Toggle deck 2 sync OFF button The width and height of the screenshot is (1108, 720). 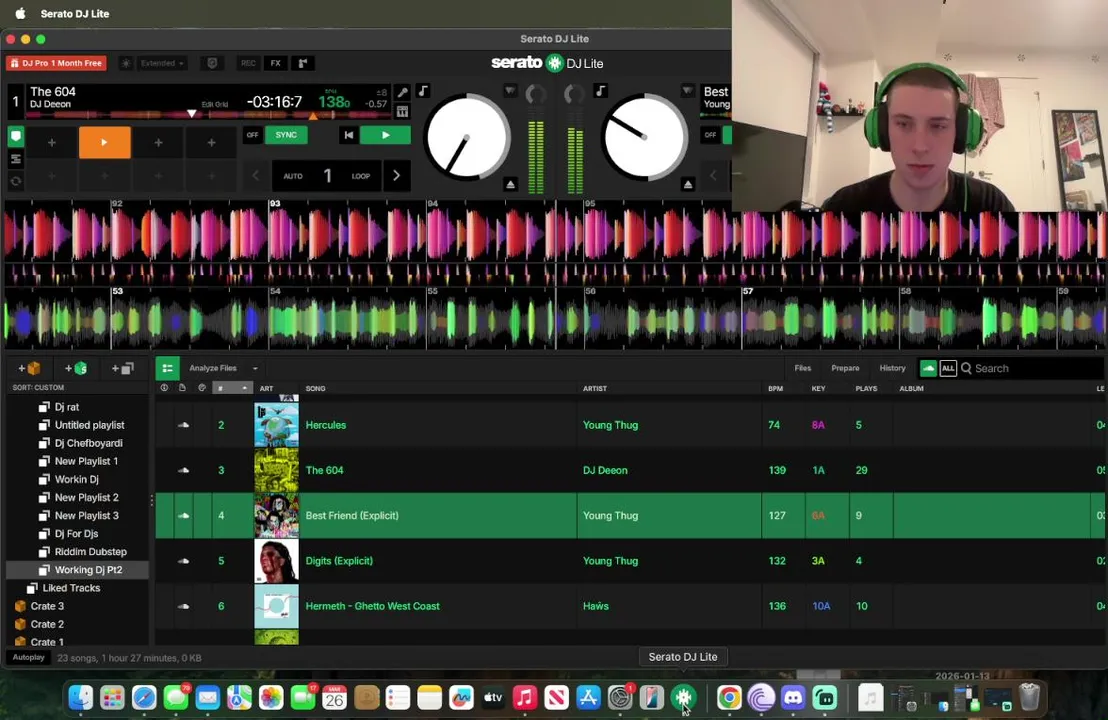pos(710,135)
